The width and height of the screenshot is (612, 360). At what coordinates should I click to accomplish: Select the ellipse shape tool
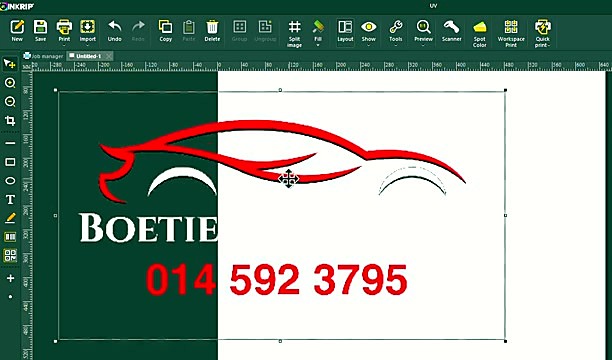click(x=10, y=181)
